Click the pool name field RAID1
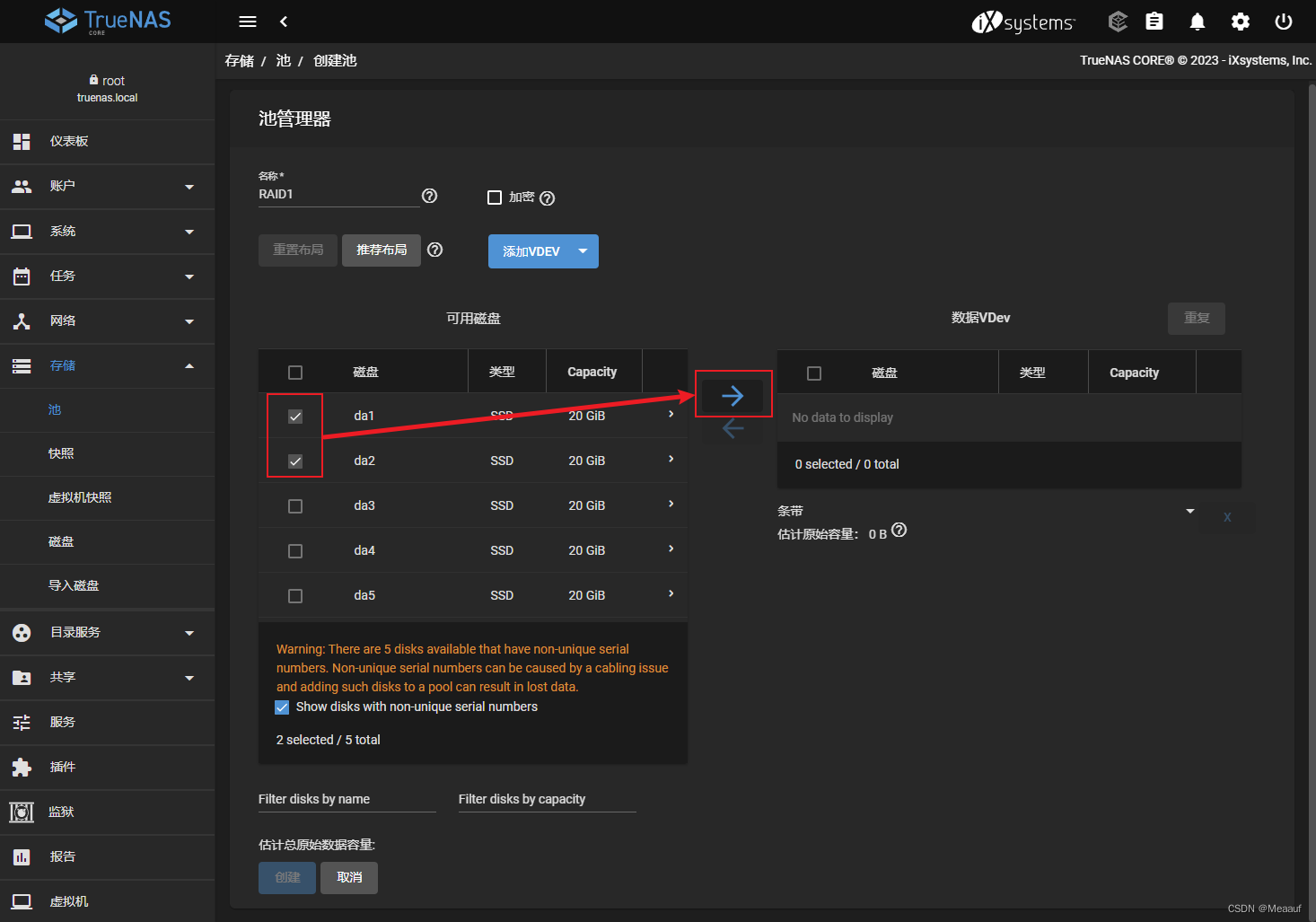The image size is (1316, 922). tap(338, 195)
